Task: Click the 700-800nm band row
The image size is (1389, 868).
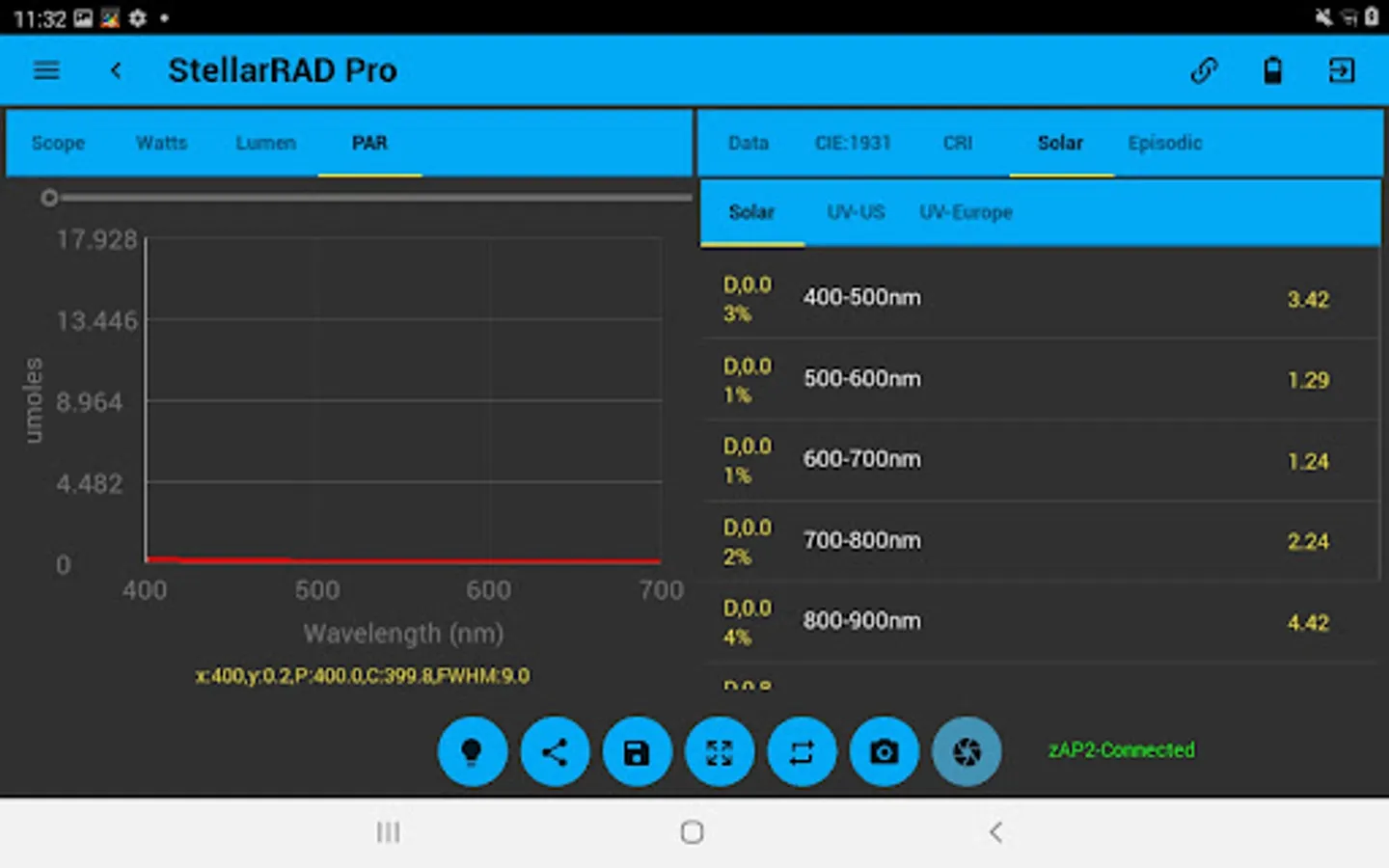Action: 1040,541
